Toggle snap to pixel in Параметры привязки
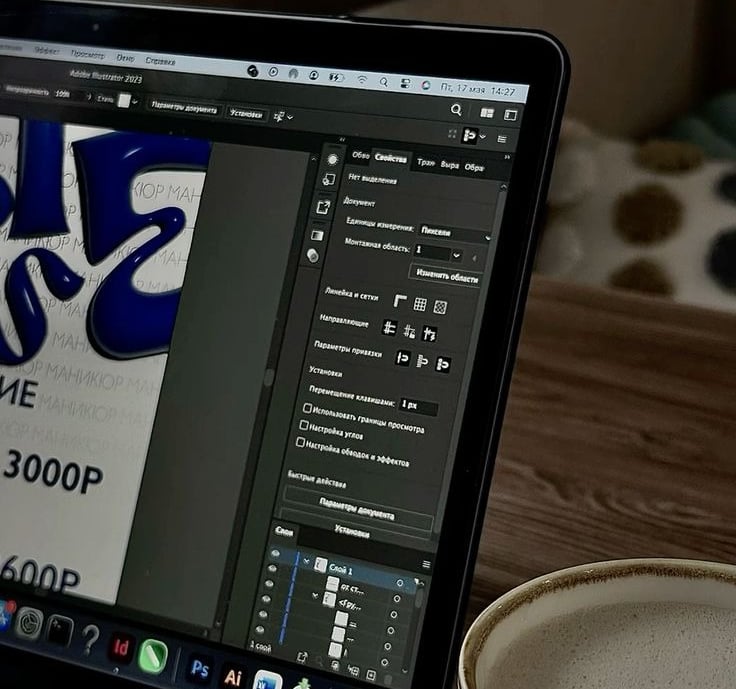Viewport: 736px width, 689px height. click(x=443, y=364)
